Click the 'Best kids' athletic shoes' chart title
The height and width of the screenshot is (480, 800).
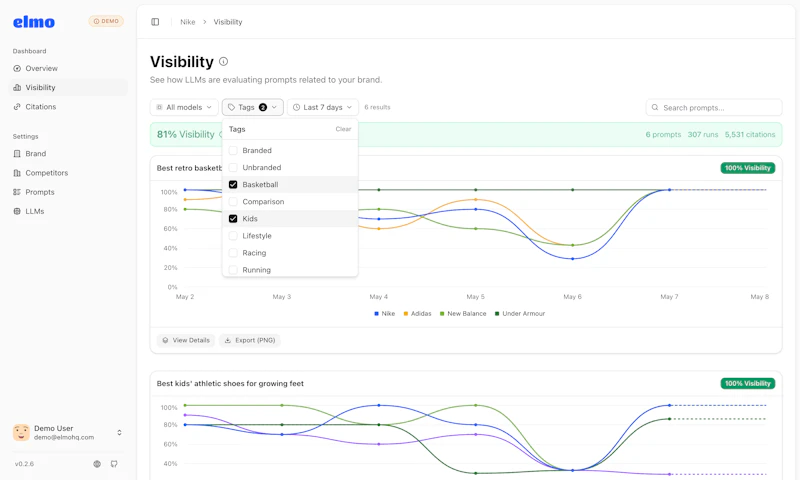pos(230,384)
